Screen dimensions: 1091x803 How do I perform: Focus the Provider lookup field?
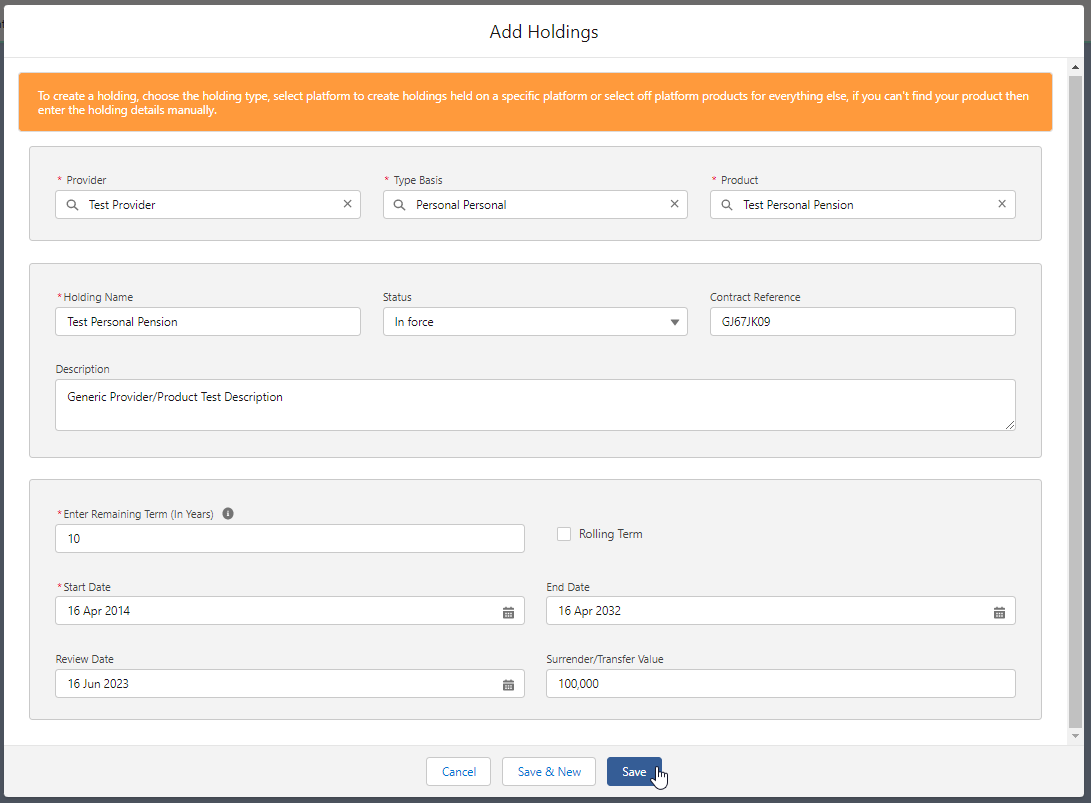coord(208,205)
